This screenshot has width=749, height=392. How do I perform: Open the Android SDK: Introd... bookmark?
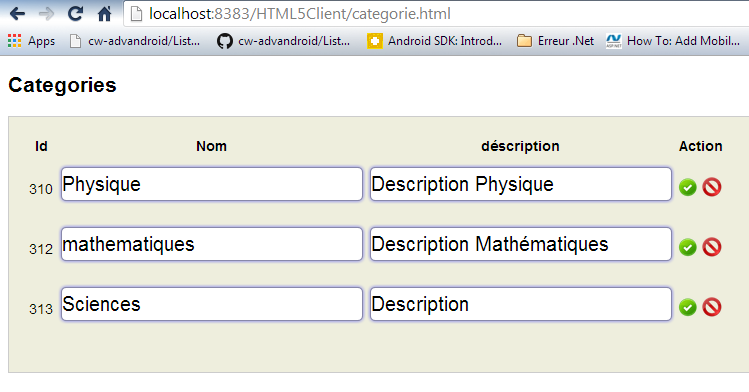[435, 41]
